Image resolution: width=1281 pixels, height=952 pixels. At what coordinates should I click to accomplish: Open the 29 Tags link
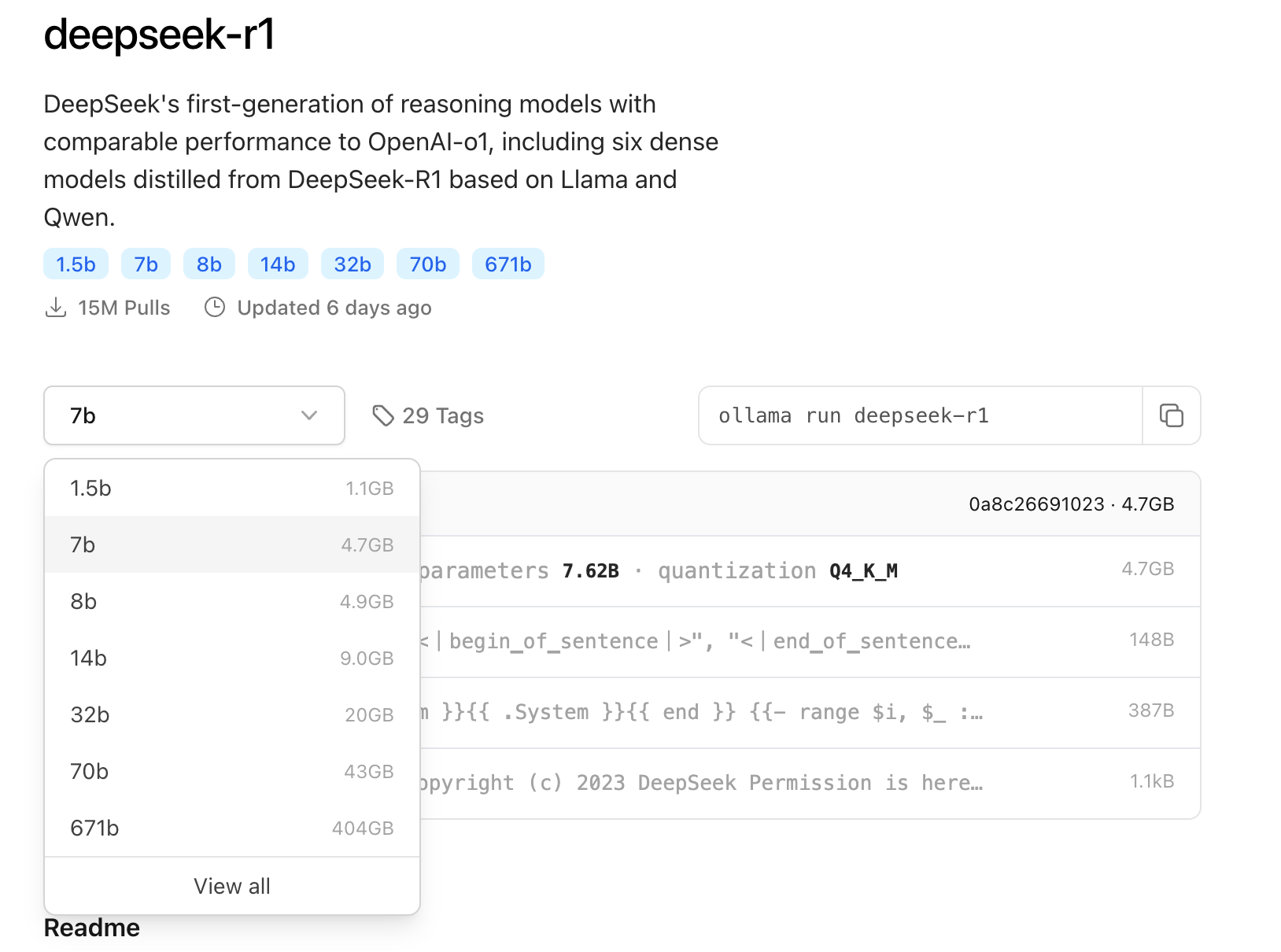coord(442,415)
